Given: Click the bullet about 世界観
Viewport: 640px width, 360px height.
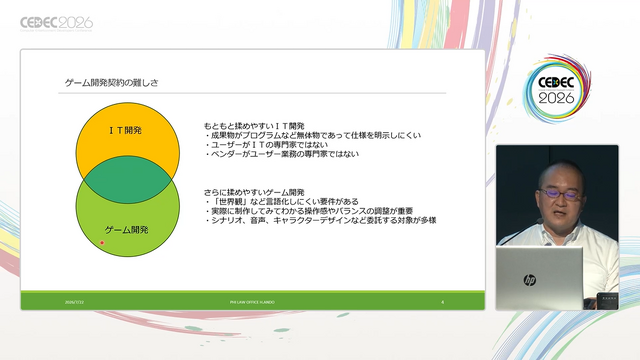Looking at the screenshot, I should pos(281,202).
